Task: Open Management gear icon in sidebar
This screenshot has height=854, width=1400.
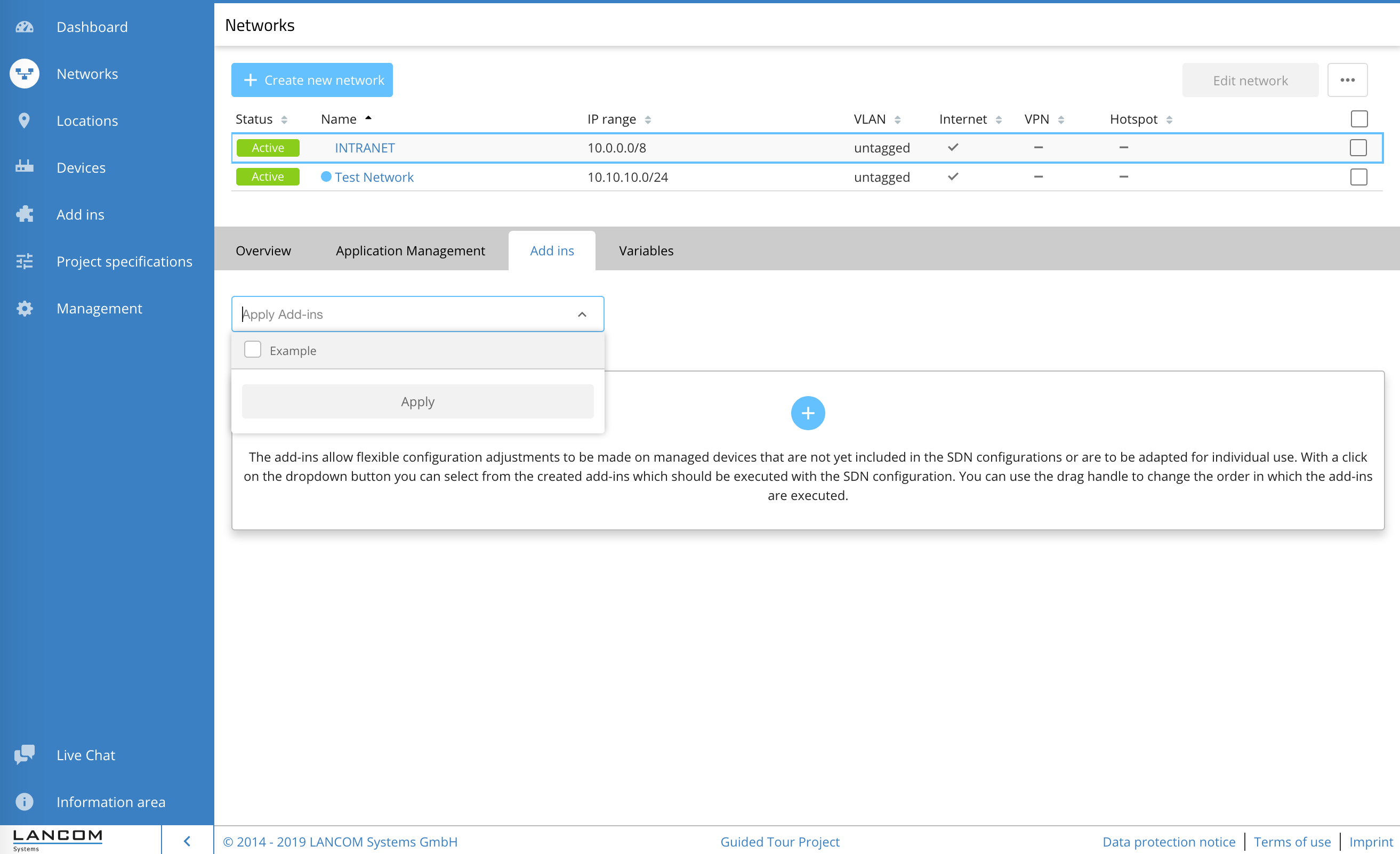Action: tap(24, 309)
